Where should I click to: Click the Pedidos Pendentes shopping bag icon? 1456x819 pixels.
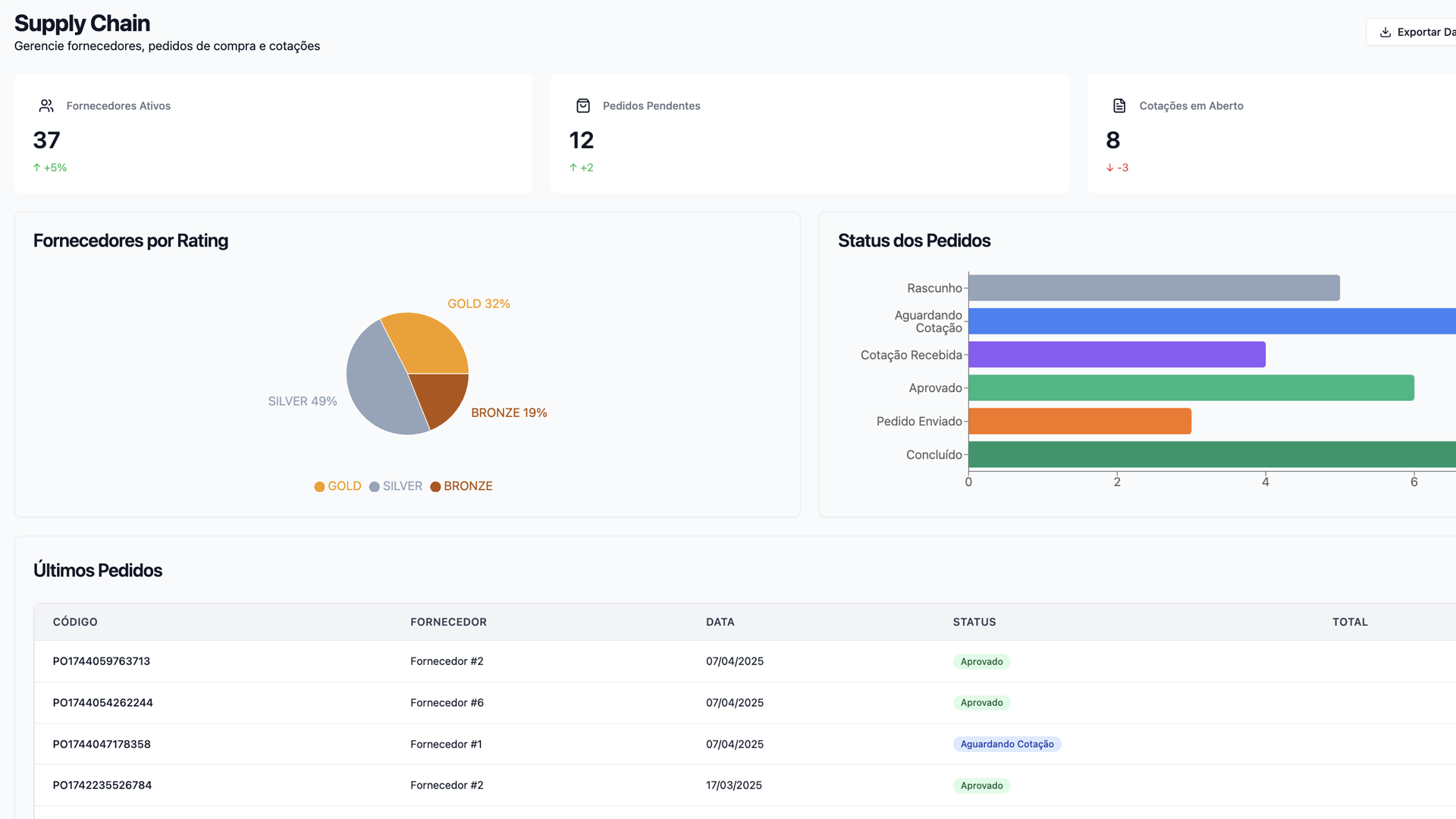click(x=582, y=105)
